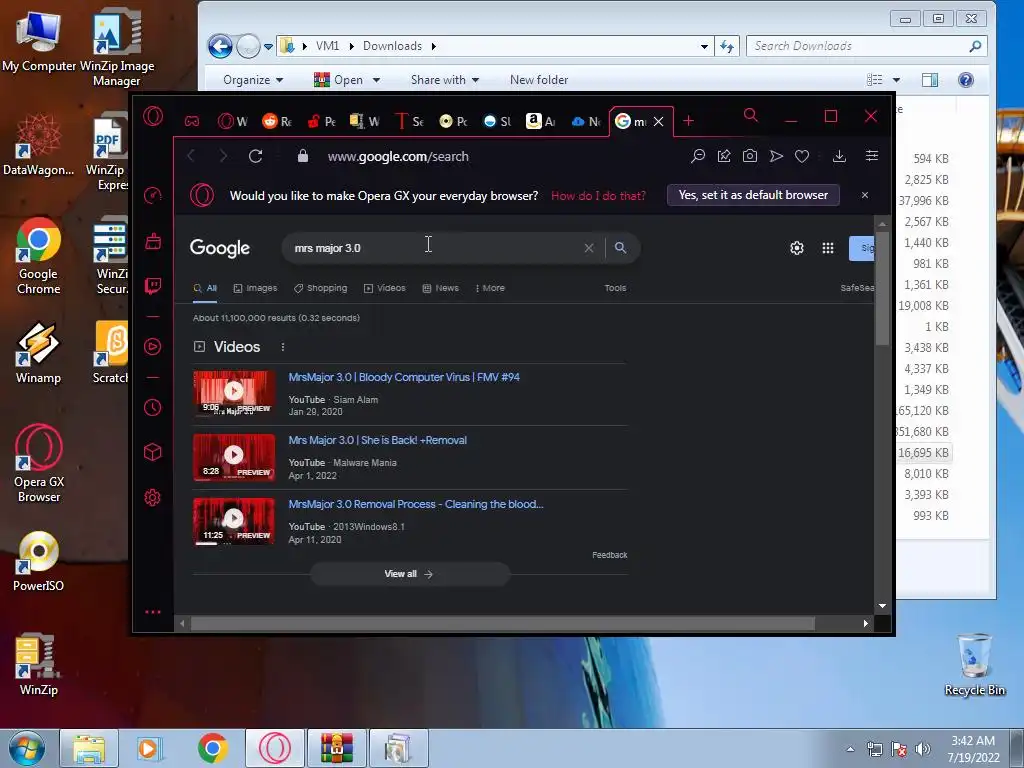
Task: Open Windows Start button
Action: [26, 748]
